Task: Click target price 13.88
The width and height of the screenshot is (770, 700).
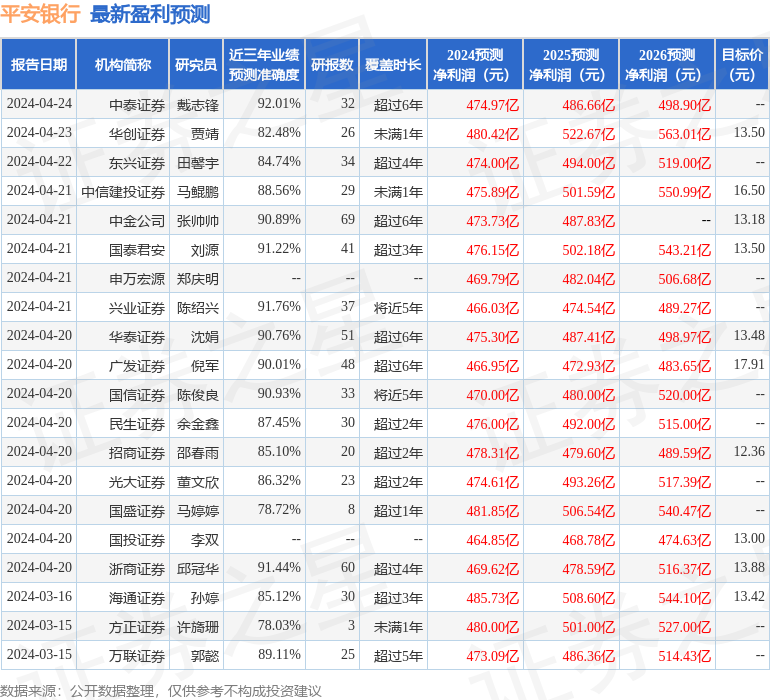Action: (749, 567)
